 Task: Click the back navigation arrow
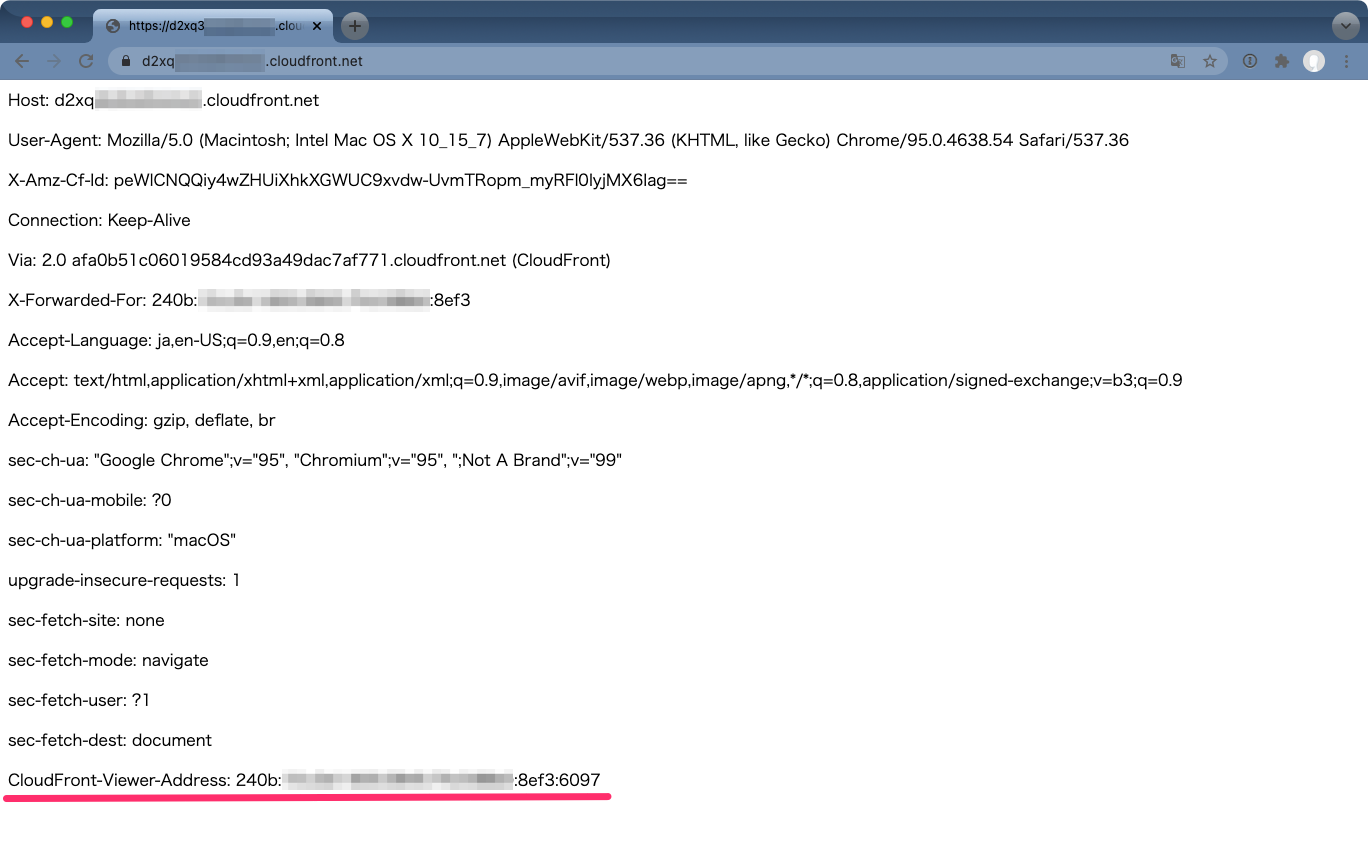tap(21, 60)
